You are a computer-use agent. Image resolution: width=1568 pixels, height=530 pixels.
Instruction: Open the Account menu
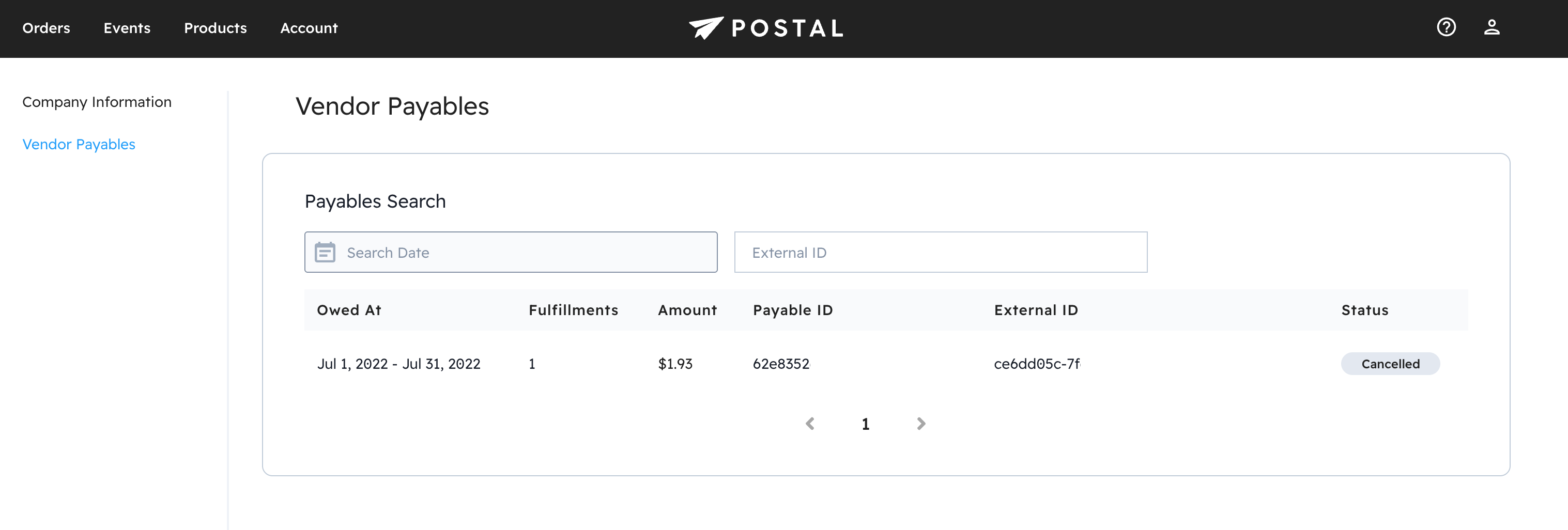[309, 28]
